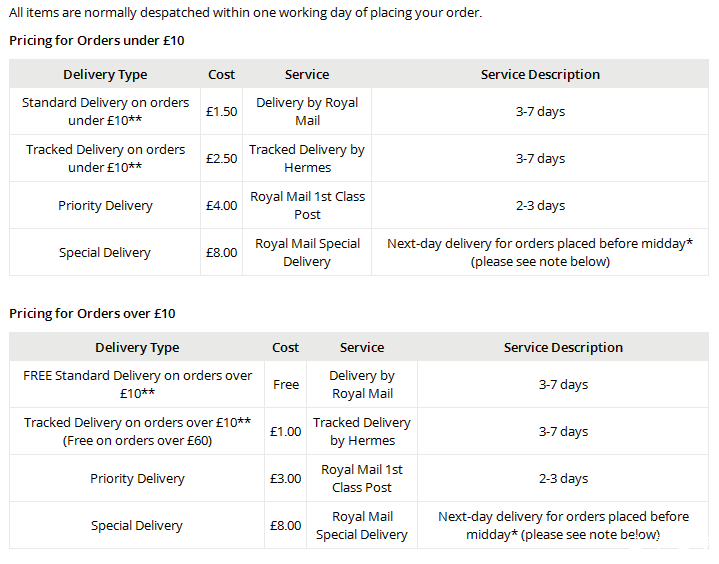This screenshot has height=564, width=719.
Task: Select 'FREE Standard Delivery on orders over £10' cell
Action: (137, 384)
